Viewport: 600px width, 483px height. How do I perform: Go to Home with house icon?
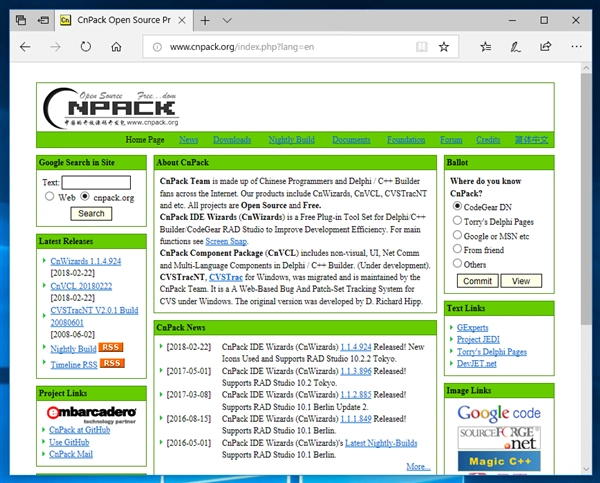pos(116,47)
